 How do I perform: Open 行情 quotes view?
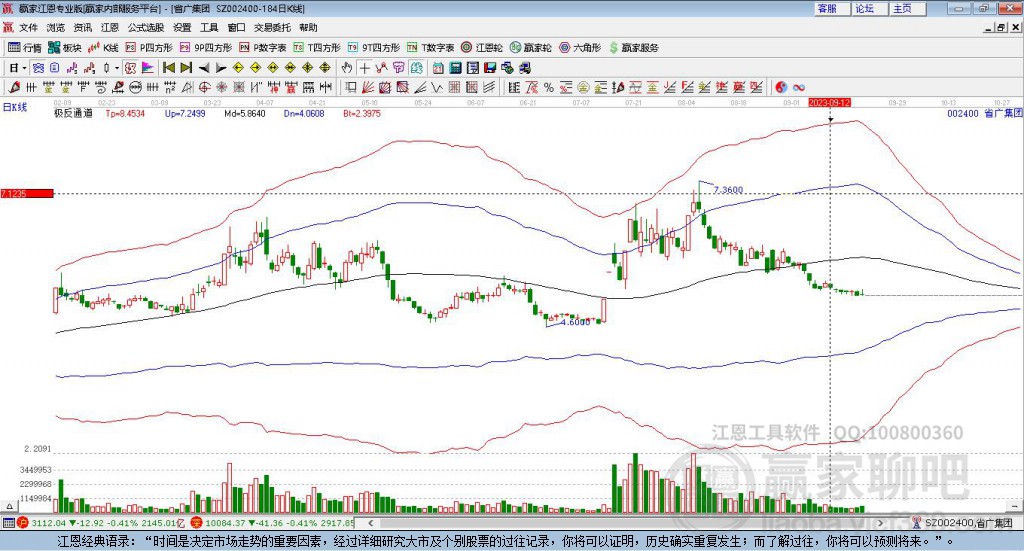coord(25,48)
